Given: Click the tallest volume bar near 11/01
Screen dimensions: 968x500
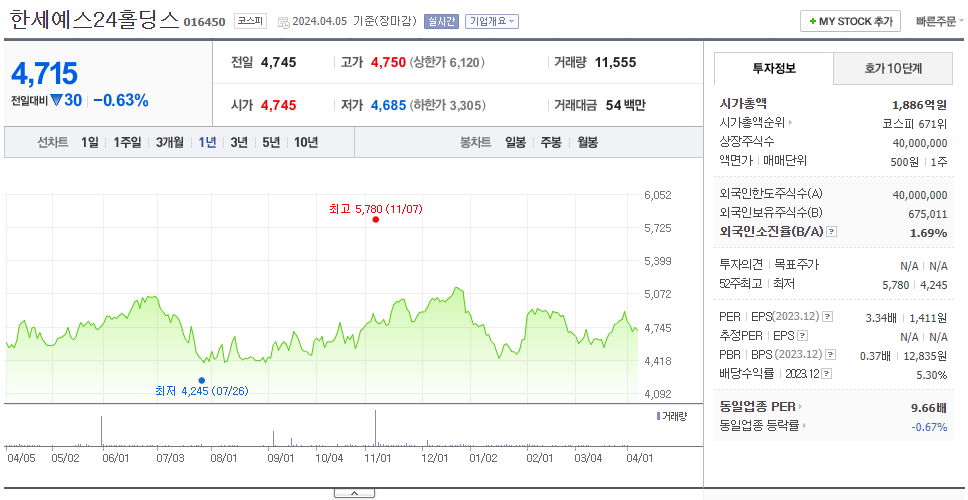Looking at the screenshot, I should pos(375,428).
